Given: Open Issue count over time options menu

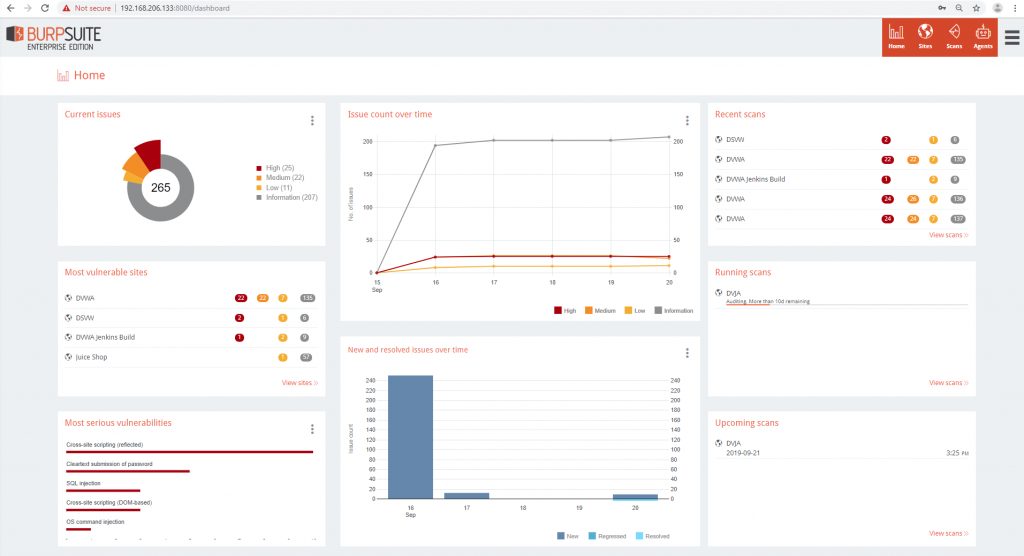Looking at the screenshot, I should pyautogui.click(x=687, y=121).
